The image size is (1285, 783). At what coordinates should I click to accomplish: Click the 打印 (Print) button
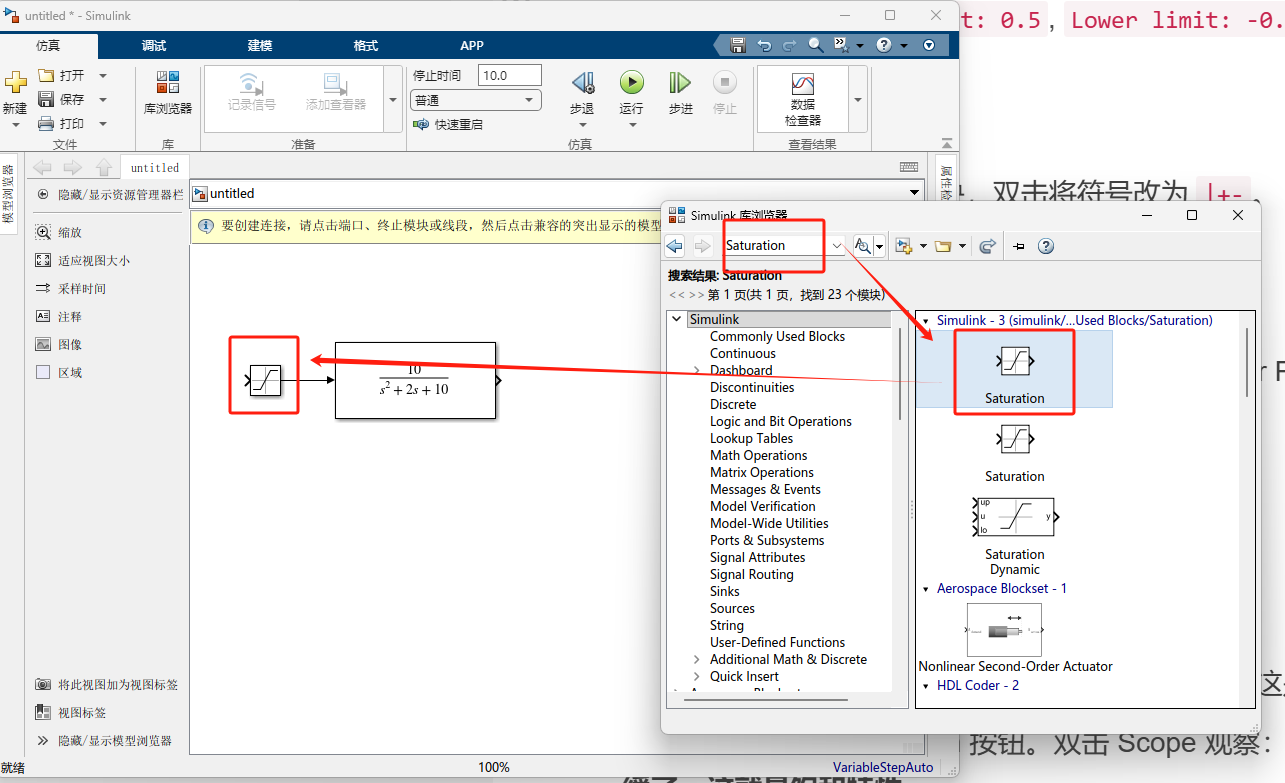click(x=61, y=123)
